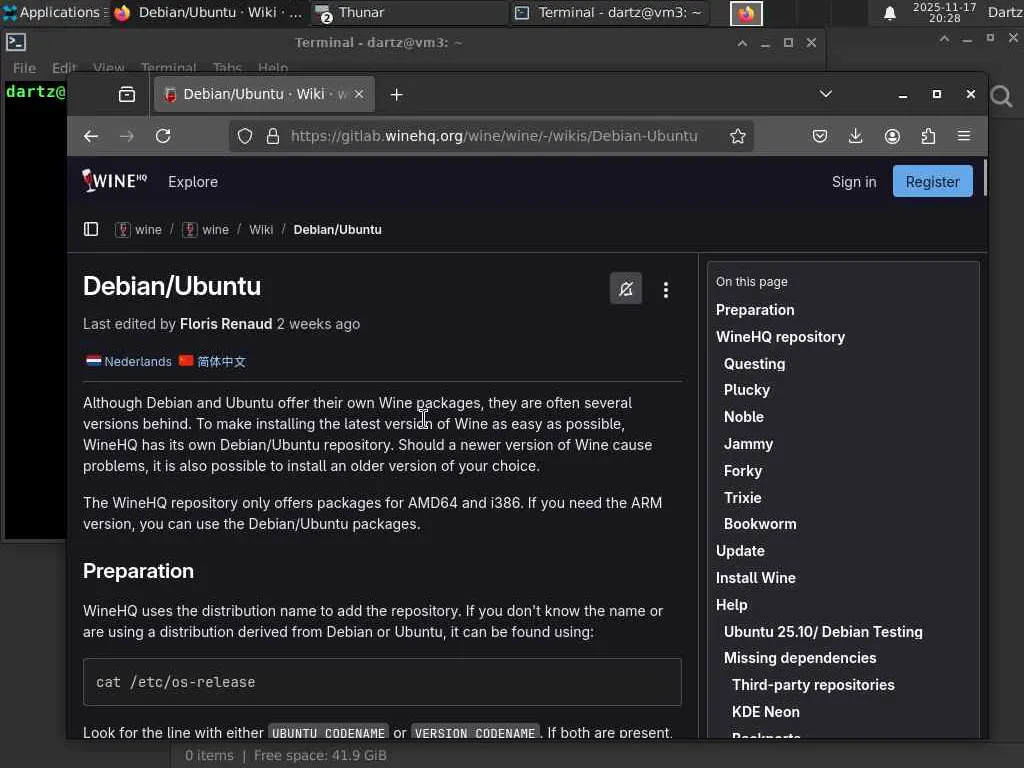Click the page's vertical scrollbar
Viewport: 1024px width, 768px height.
[x=985, y=177]
